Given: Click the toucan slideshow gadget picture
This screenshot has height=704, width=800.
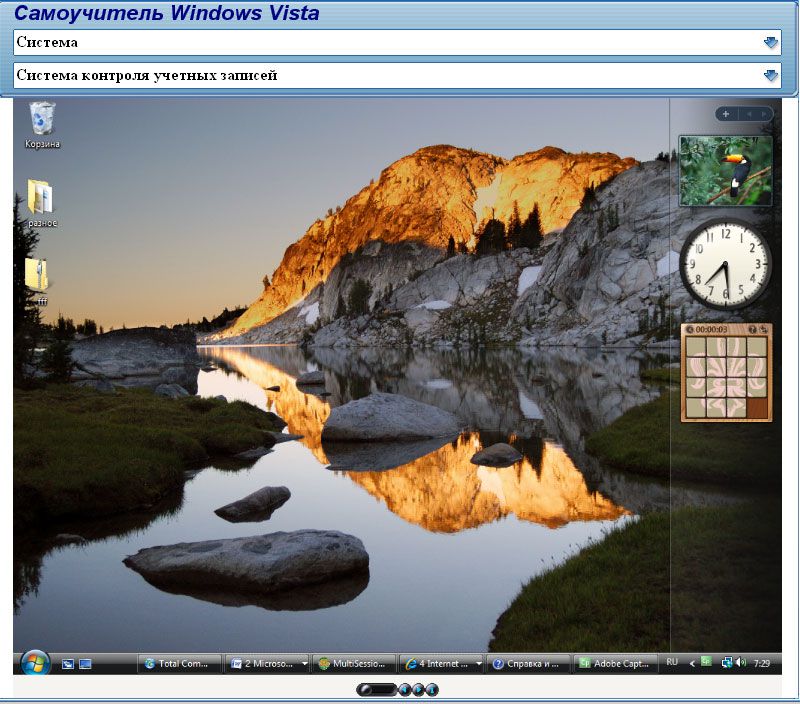Looking at the screenshot, I should pos(725,170).
